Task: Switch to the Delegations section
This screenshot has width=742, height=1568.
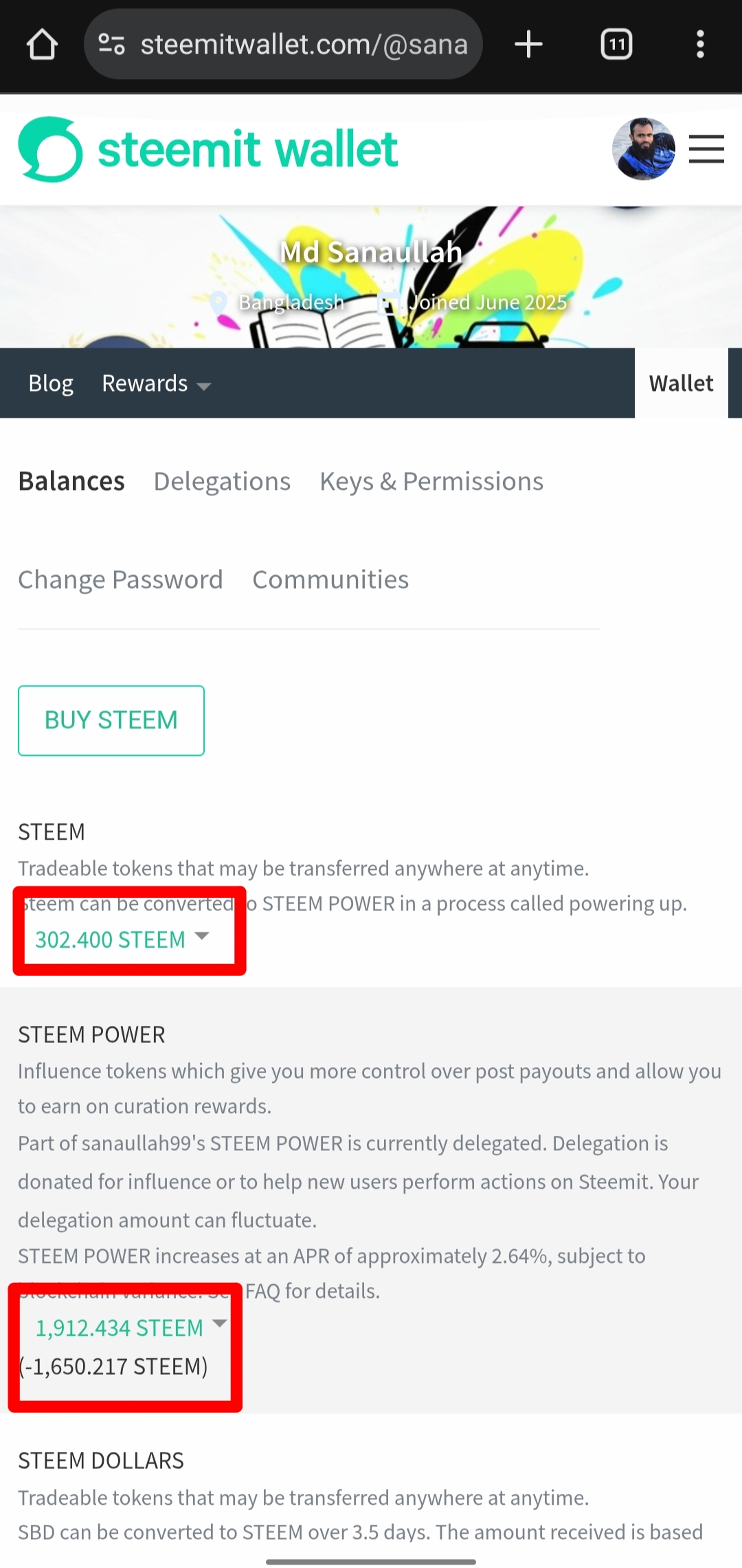Action: click(222, 482)
